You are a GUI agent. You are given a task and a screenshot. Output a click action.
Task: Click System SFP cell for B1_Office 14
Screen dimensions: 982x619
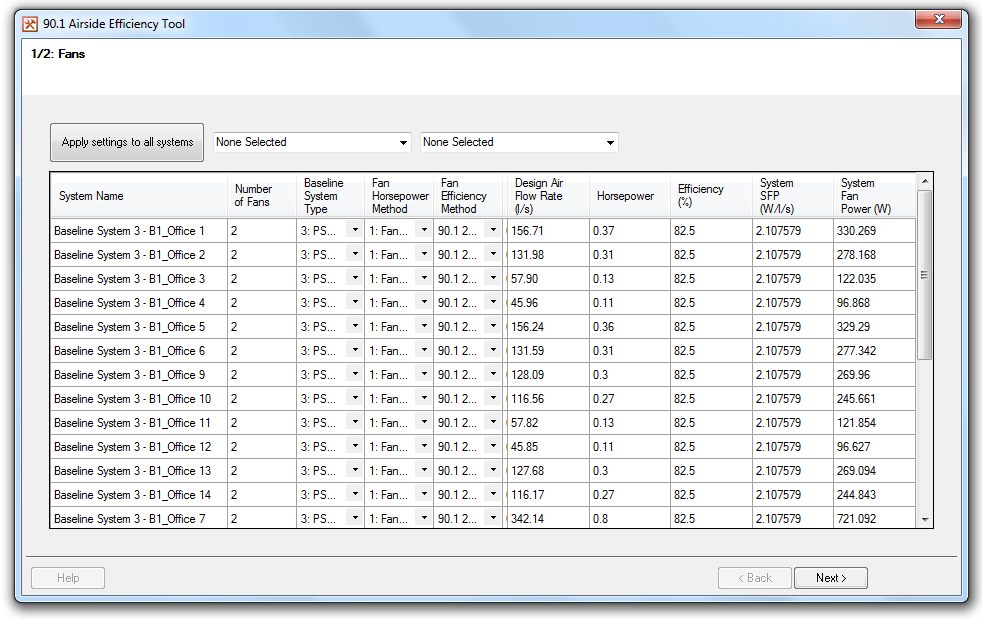click(x=792, y=495)
